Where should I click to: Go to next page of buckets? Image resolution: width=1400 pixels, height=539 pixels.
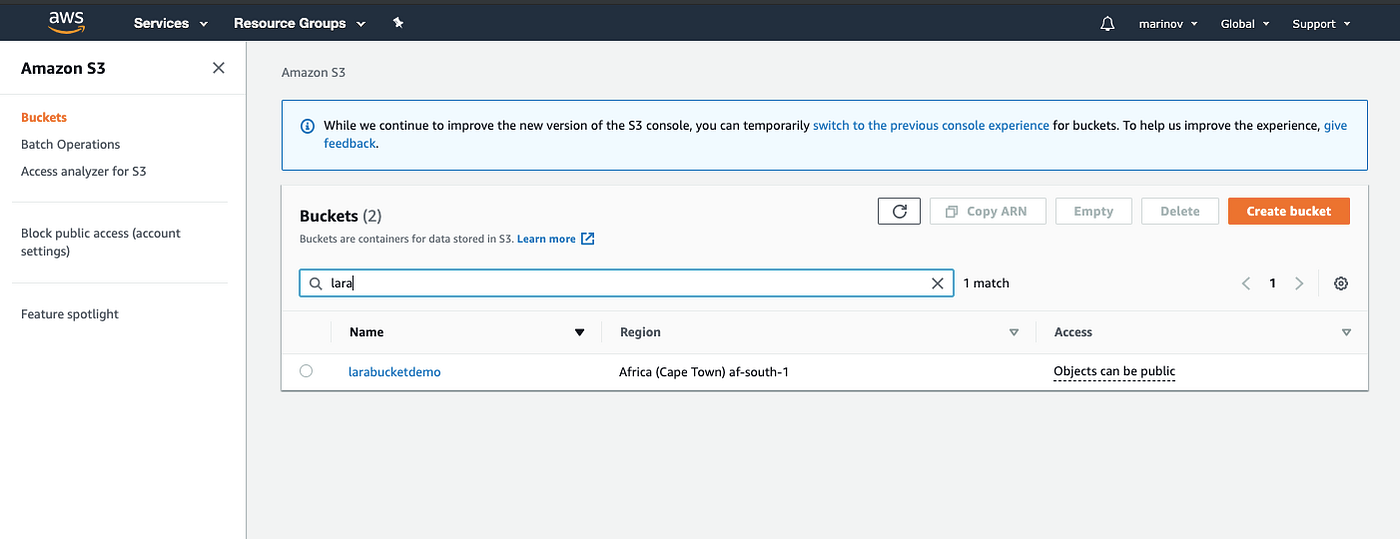(1299, 284)
